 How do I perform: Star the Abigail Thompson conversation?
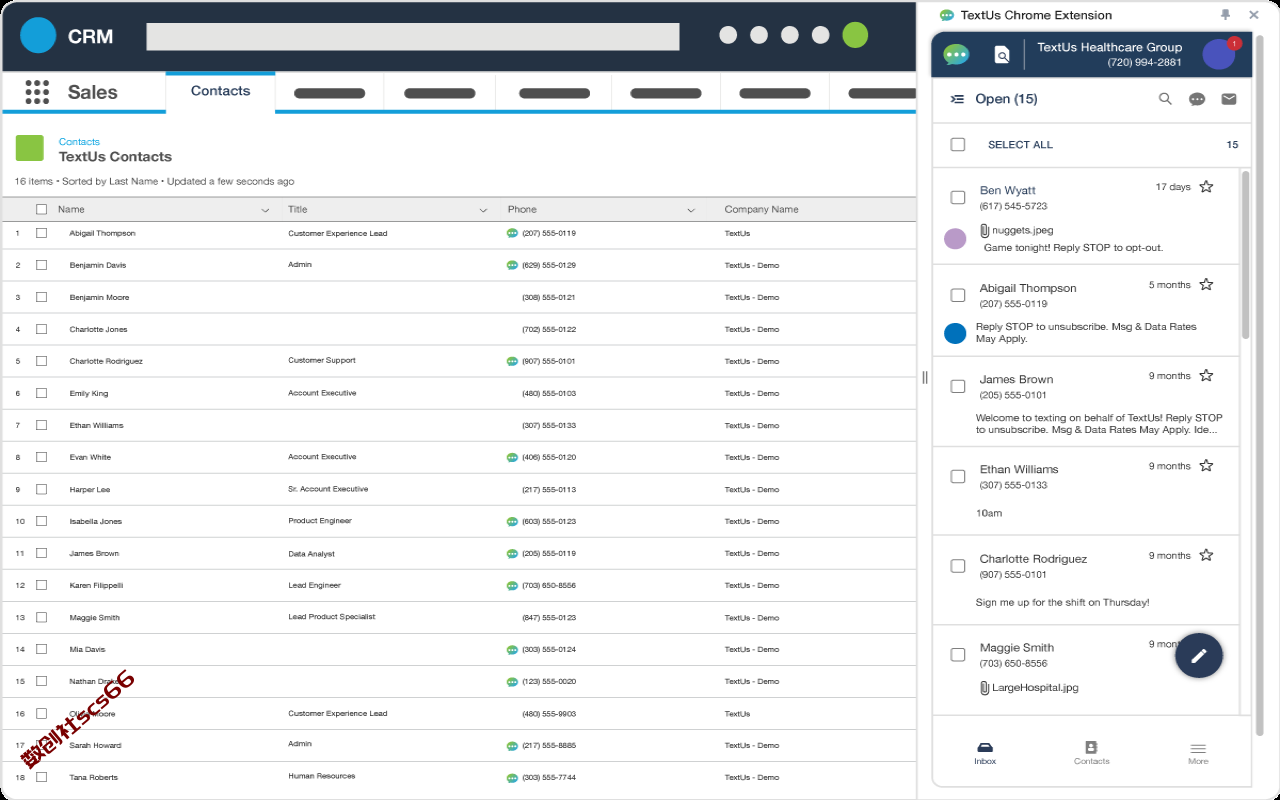point(1206,285)
